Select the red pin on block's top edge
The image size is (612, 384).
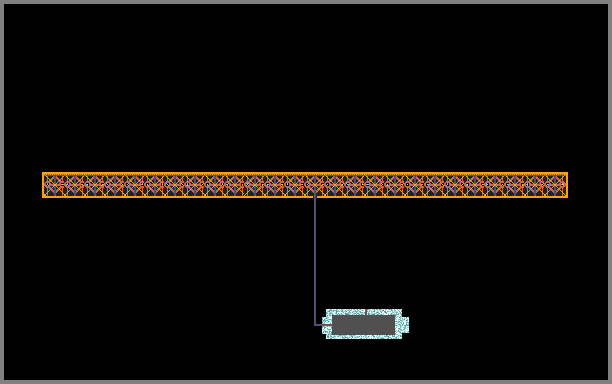click(x=366, y=312)
